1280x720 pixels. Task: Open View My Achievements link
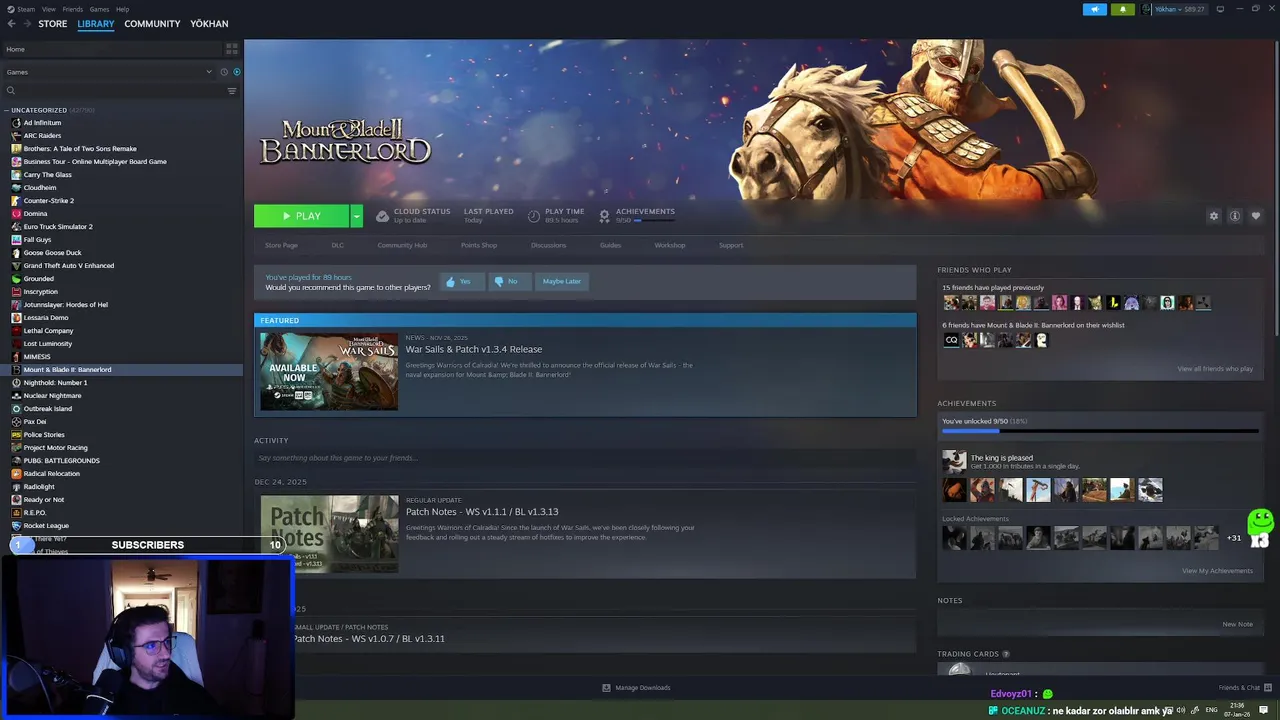1217,571
